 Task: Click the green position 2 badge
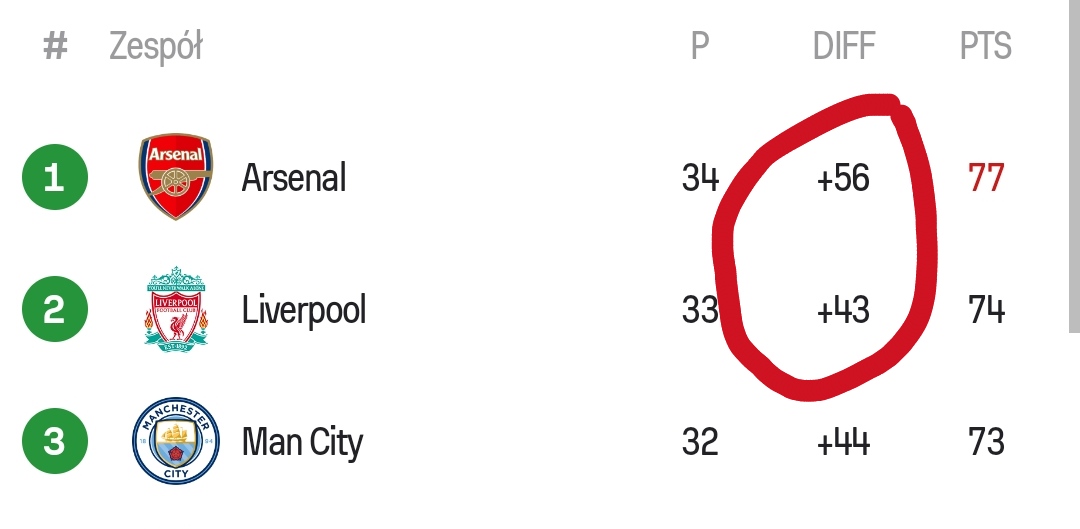tap(55, 309)
